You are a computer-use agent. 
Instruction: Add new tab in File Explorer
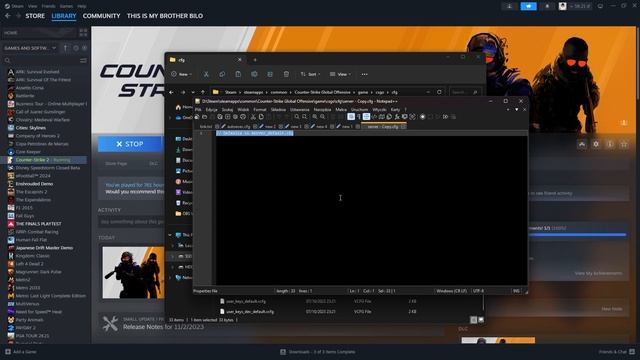(255, 60)
